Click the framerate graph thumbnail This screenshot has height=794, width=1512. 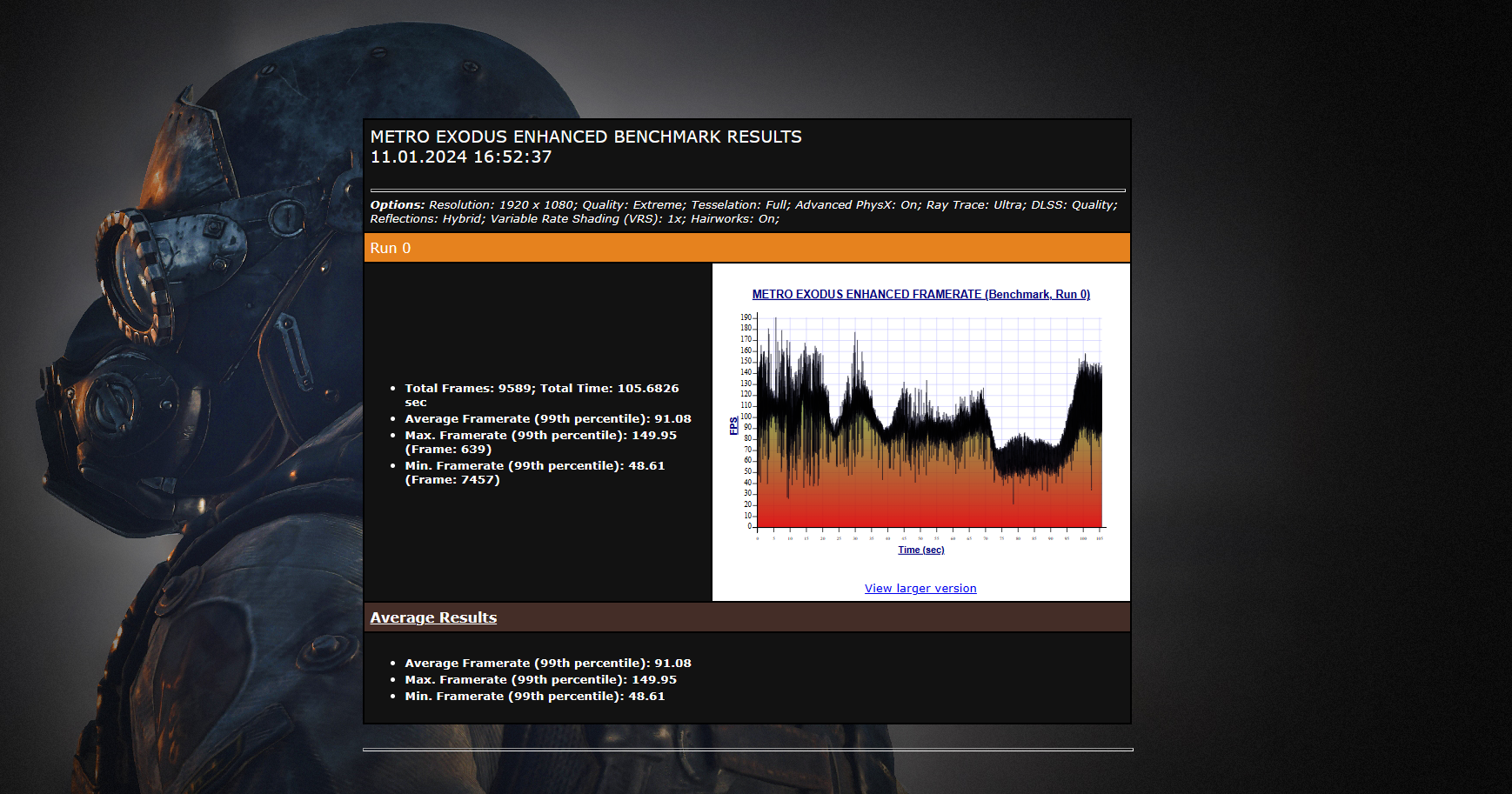tap(920, 422)
